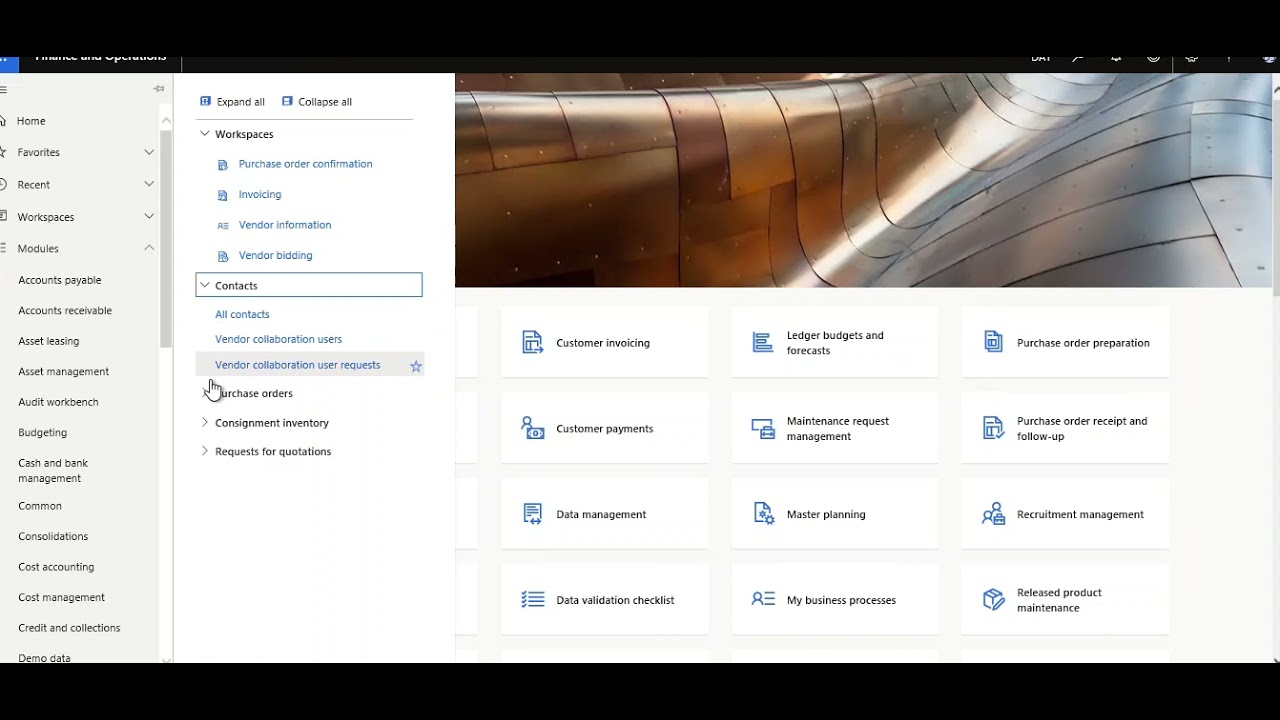The width and height of the screenshot is (1280, 720).
Task: Open All contacts link
Action: pyautogui.click(x=242, y=314)
